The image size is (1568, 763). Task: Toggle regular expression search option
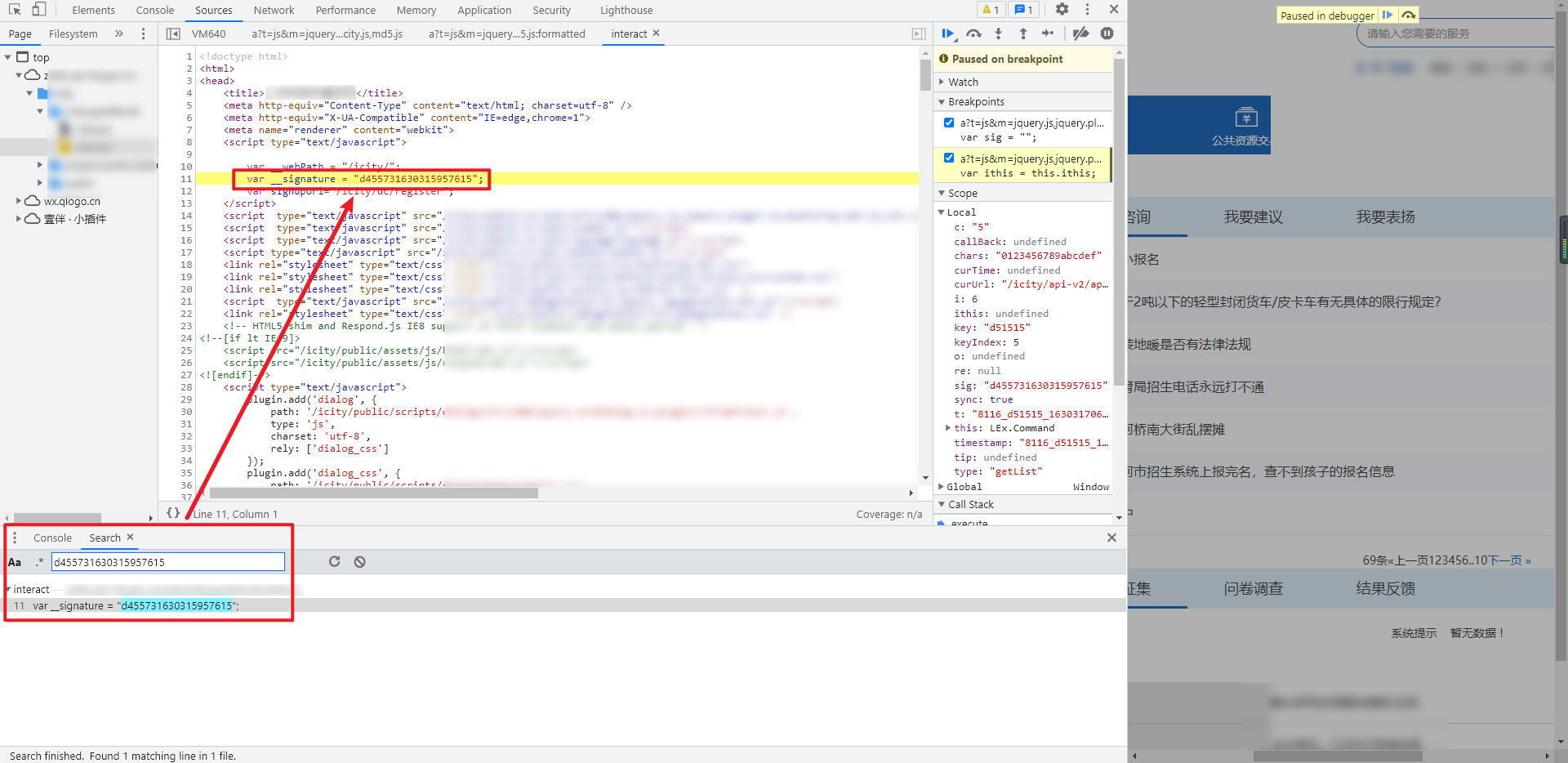pyautogui.click(x=38, y=562)
